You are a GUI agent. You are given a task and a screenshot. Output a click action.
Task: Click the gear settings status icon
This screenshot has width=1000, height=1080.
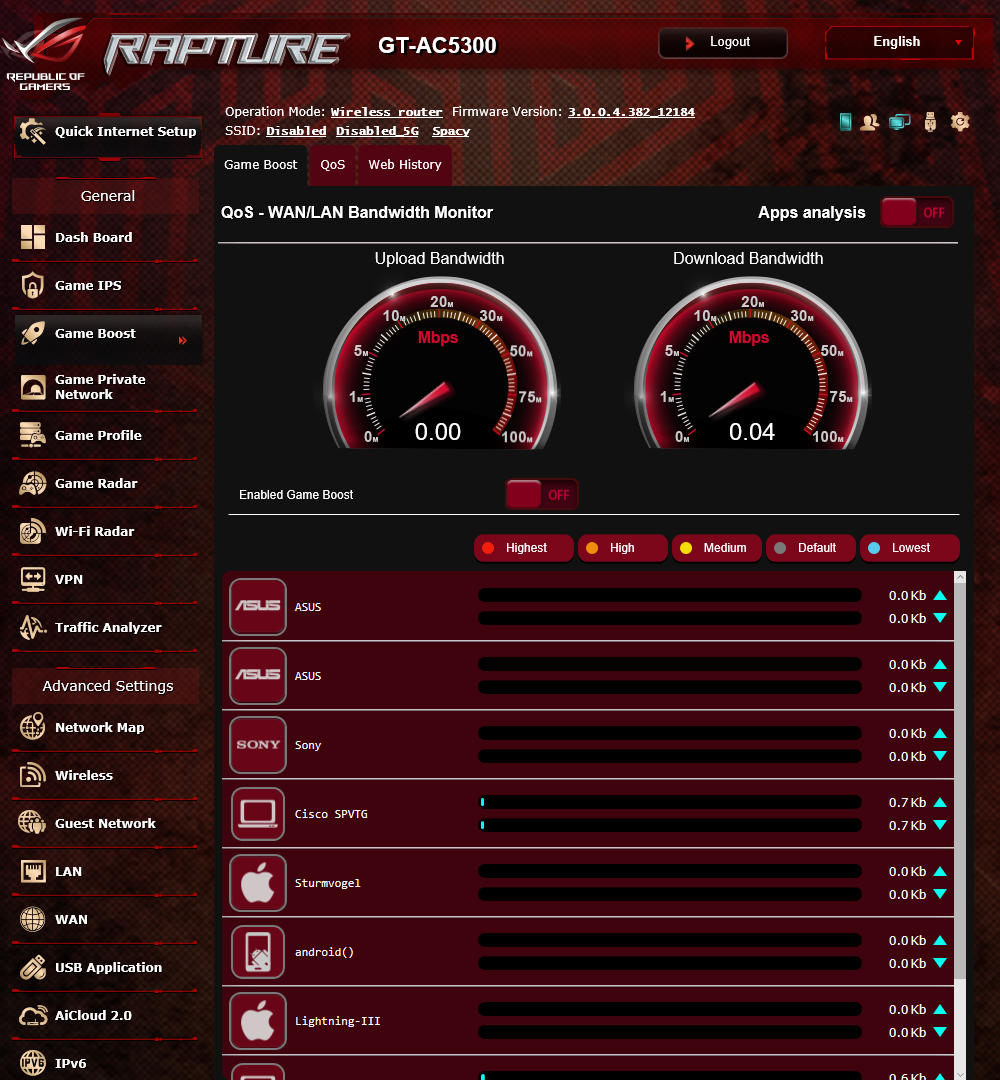click(x=960, y=122)
